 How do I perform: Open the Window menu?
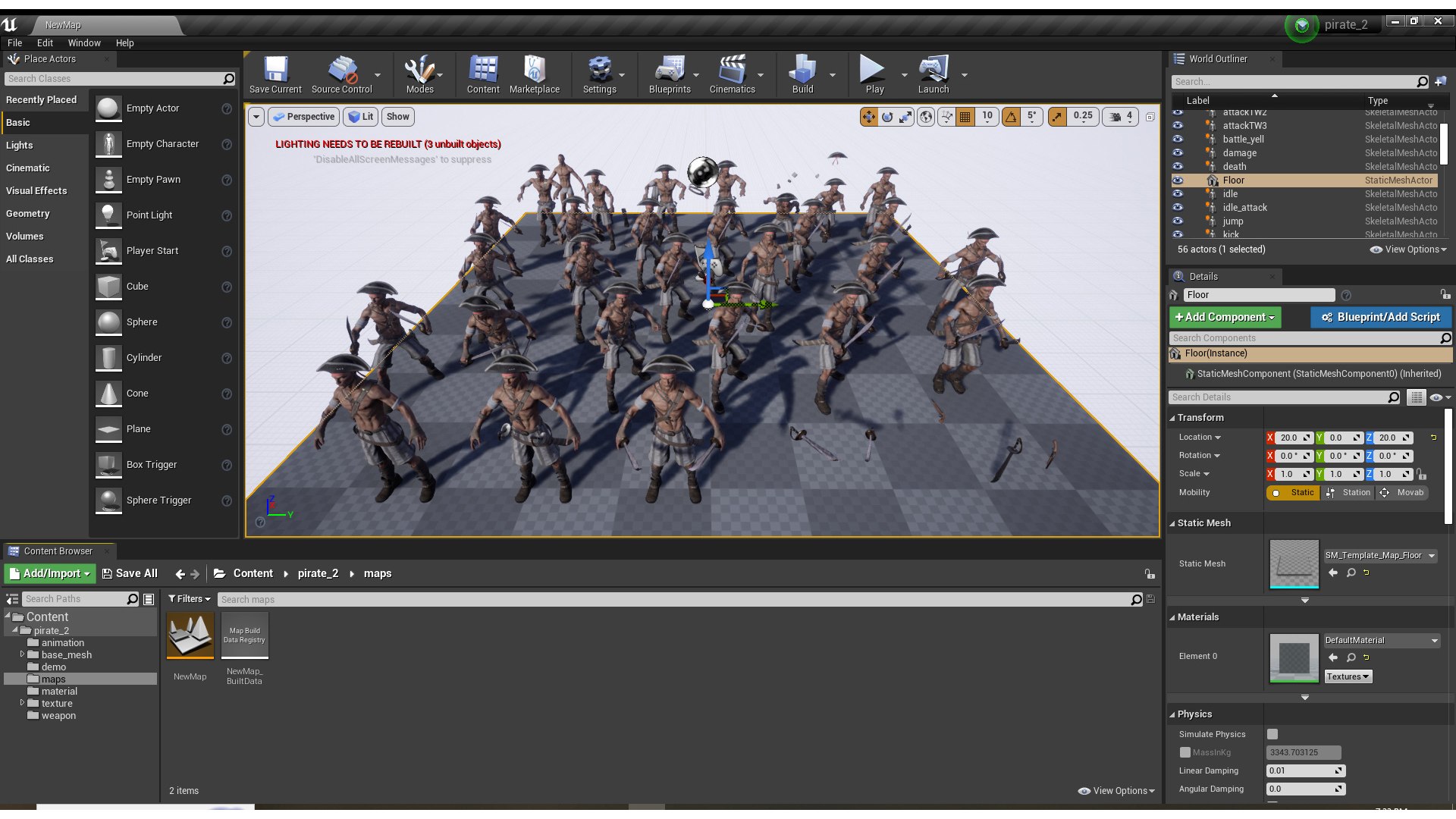click(x=83, y=43)
